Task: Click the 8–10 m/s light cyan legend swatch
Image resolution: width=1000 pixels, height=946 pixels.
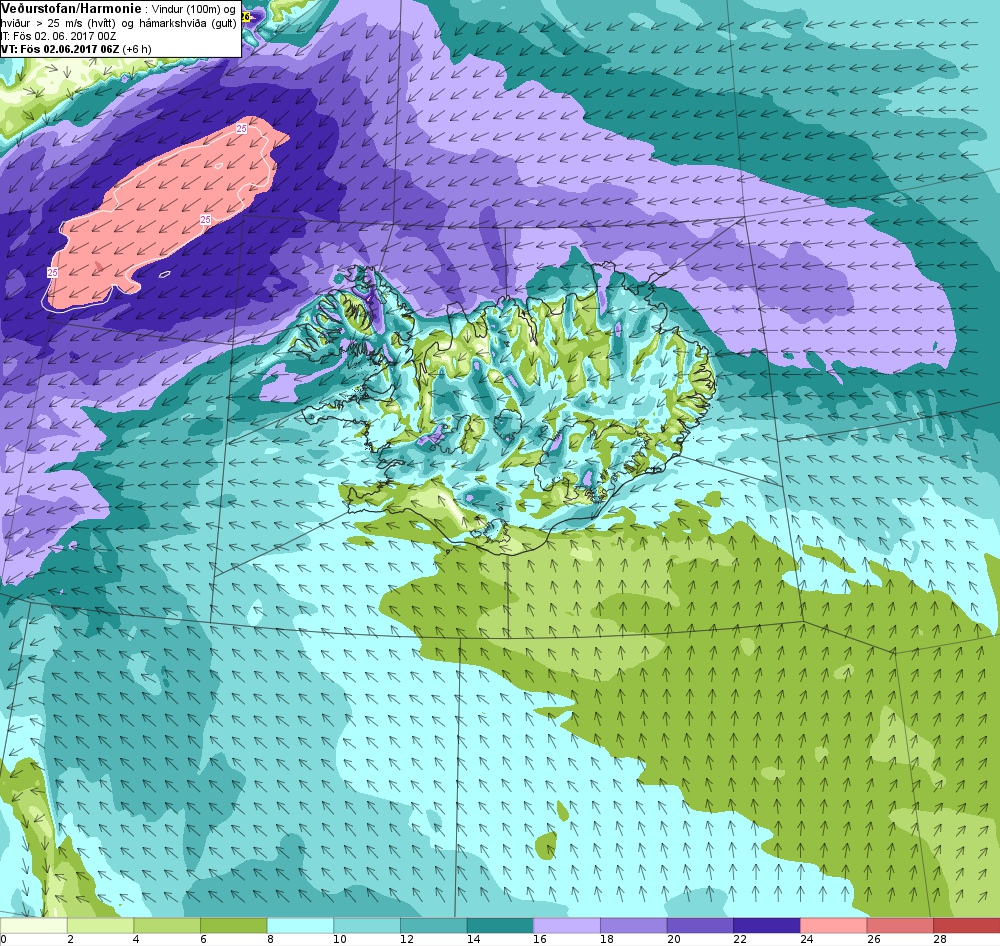Action: tap(300, 925)
